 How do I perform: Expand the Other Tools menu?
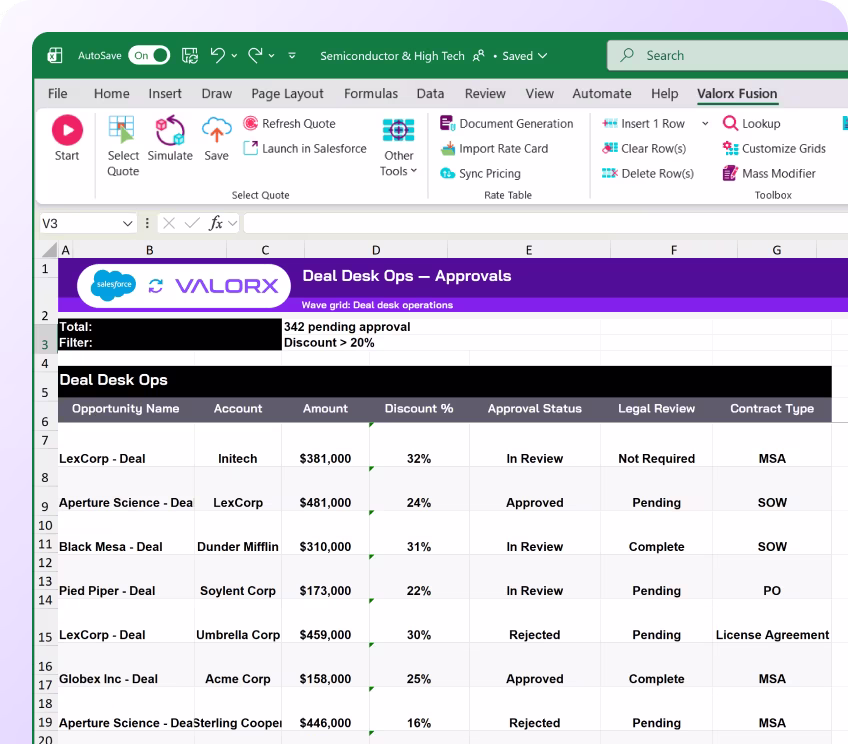(x=399, y=148)
